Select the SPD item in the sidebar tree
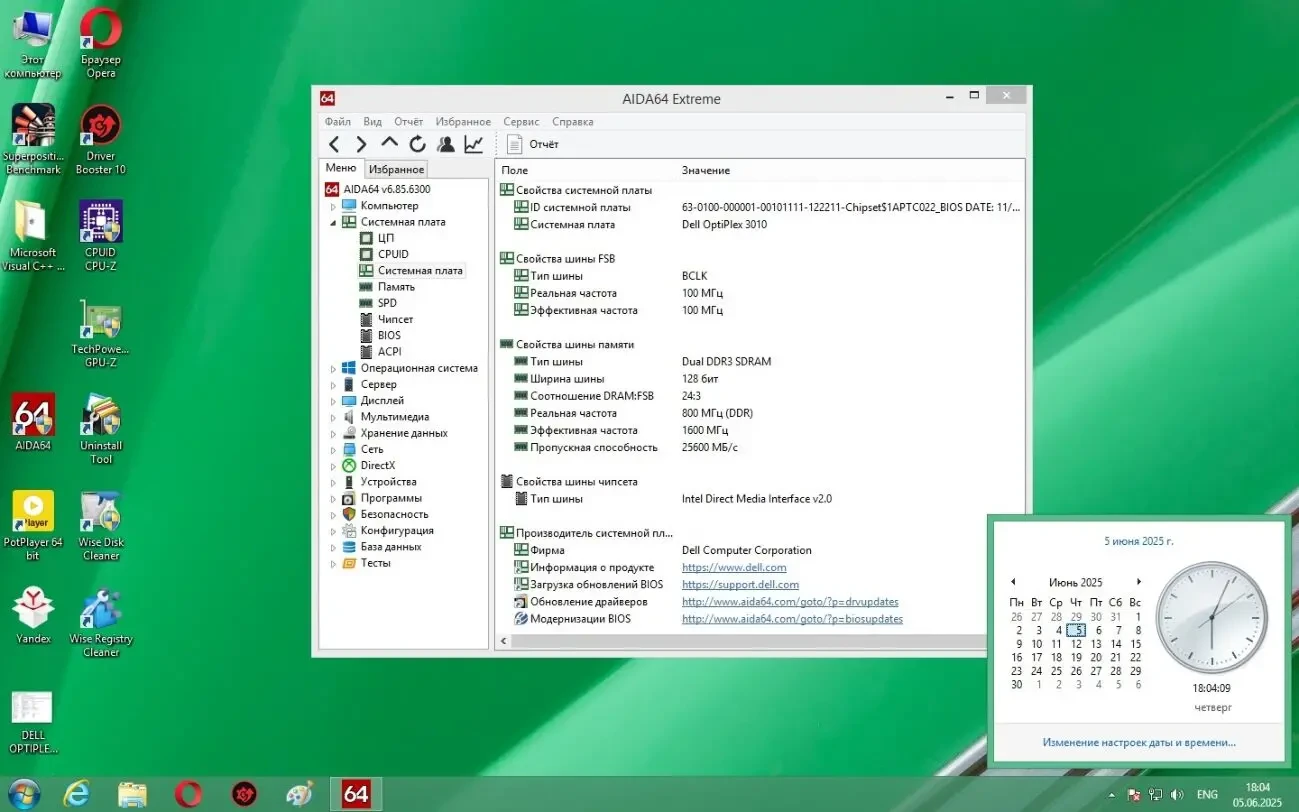 387,302
